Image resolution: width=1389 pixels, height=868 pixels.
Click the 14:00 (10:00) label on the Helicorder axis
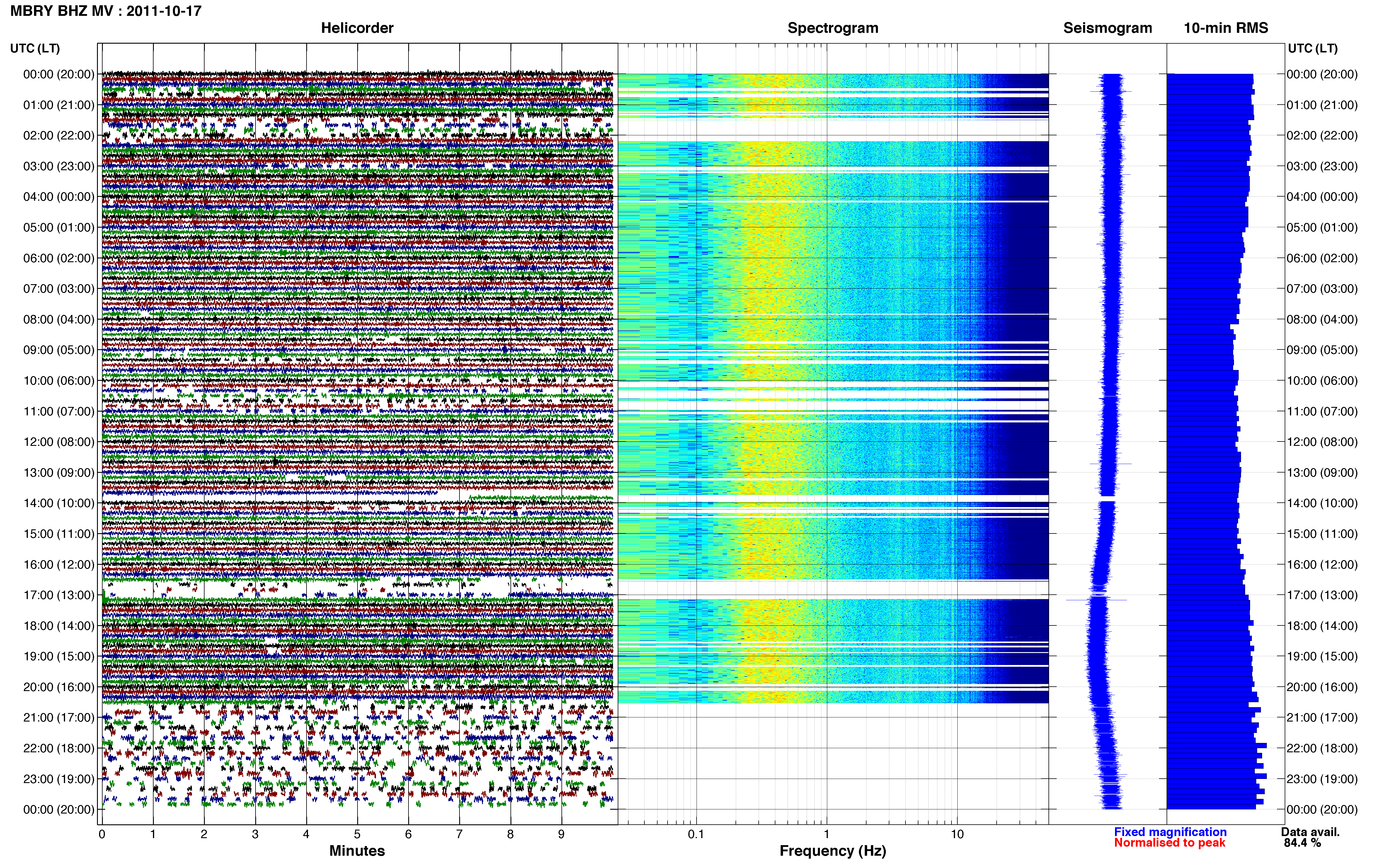59,504
